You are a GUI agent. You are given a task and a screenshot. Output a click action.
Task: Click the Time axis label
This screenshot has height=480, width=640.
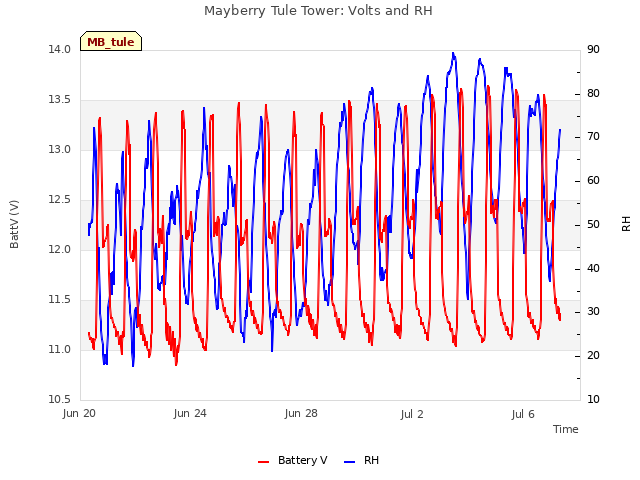tap(565, 429)
